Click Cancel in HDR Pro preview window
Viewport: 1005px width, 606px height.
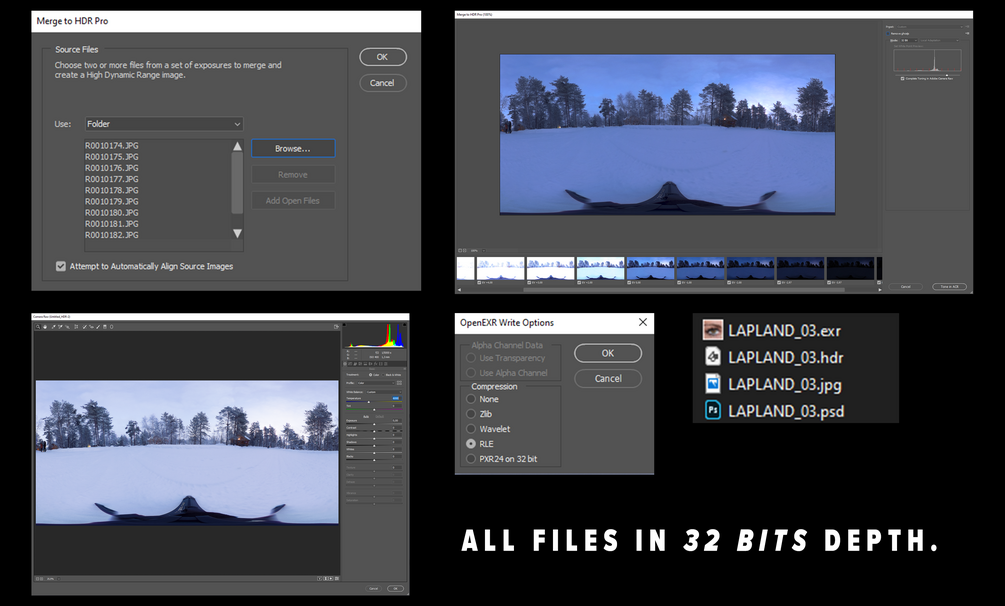(906, 287)
